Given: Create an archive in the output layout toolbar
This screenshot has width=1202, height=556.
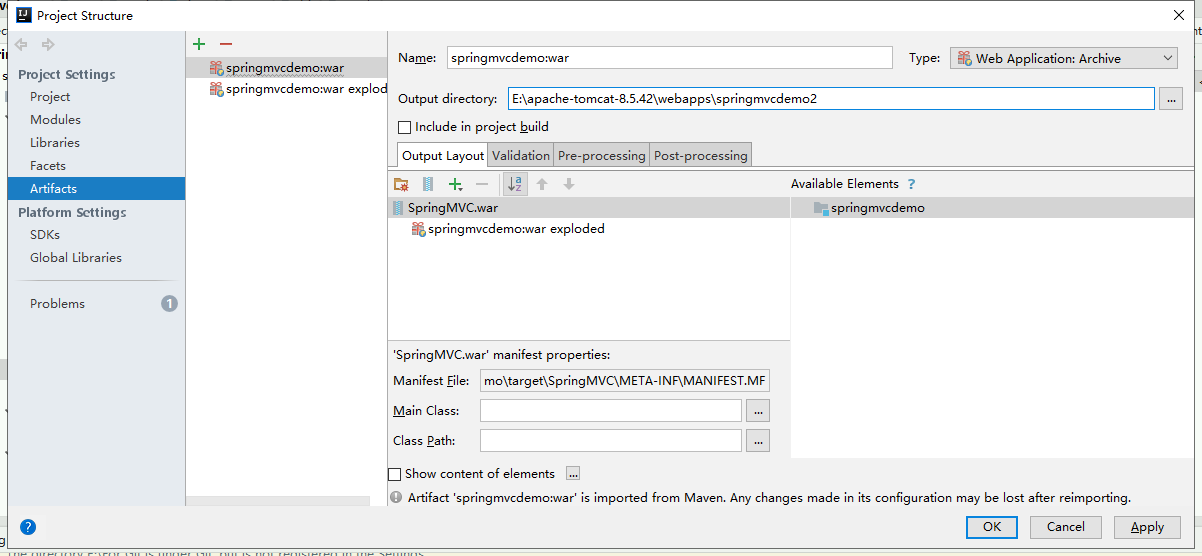Looking at the screenshot, I should coord(428,184).
